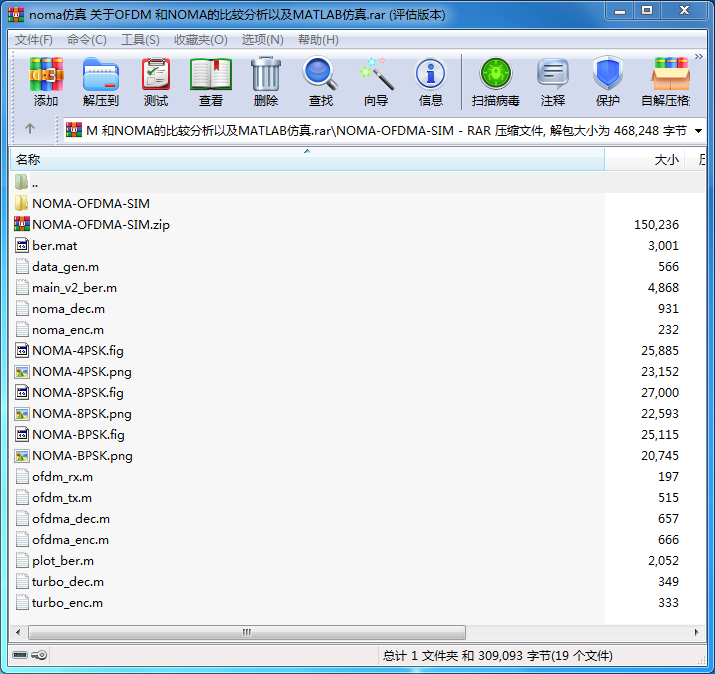Click the drive icon in the status bar
Viewport: 715px width, 674px height.
[x=20, y=655]
